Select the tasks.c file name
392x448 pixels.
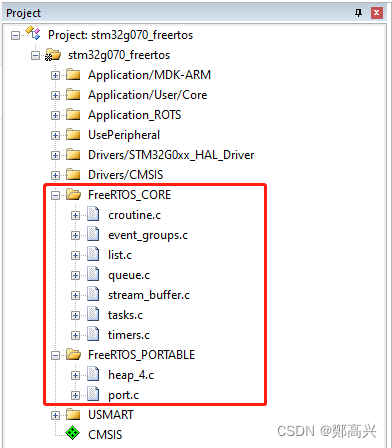click(125, 315)
